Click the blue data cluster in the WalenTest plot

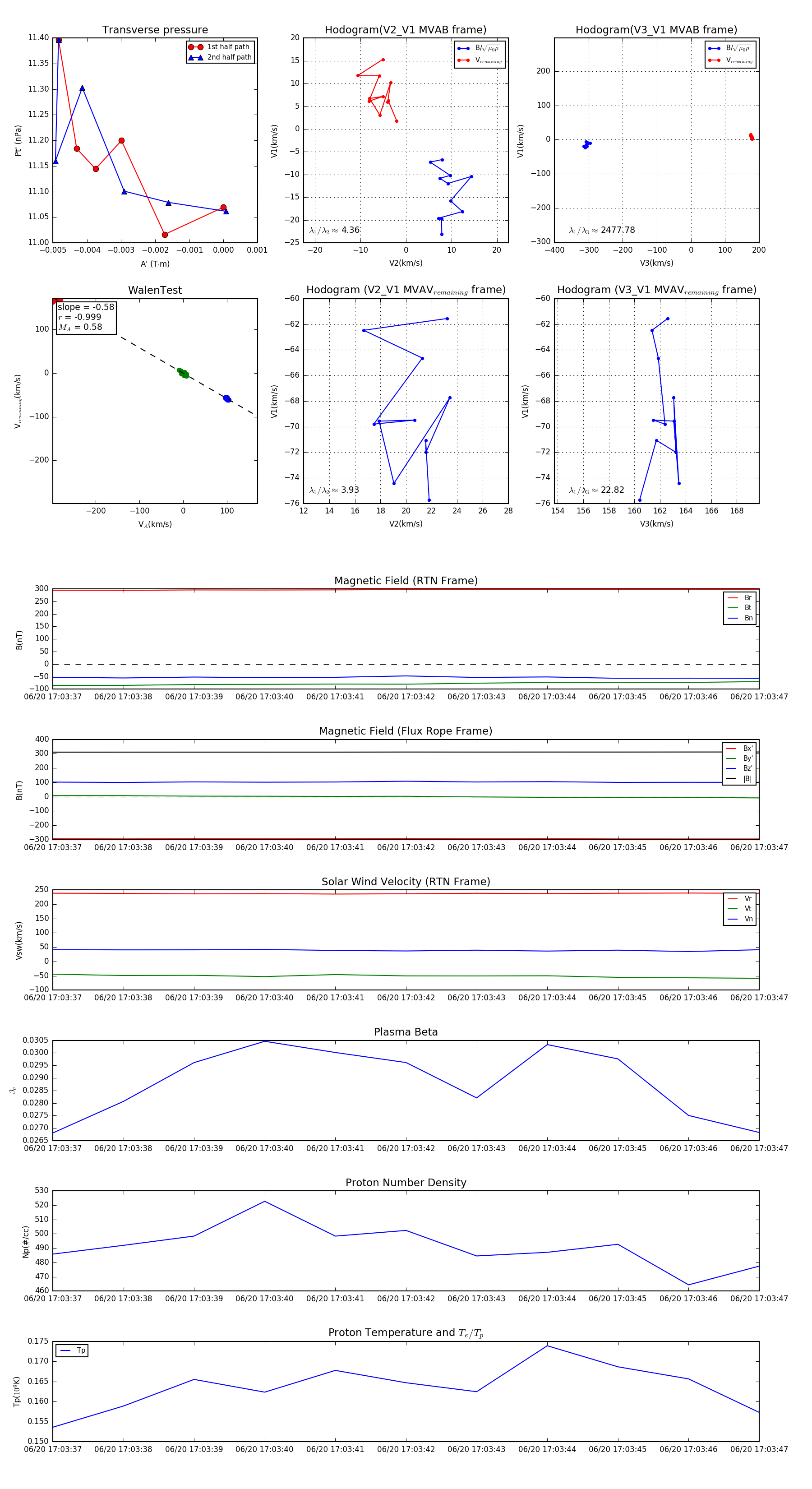pyautogui.click(x=227, y=399)
